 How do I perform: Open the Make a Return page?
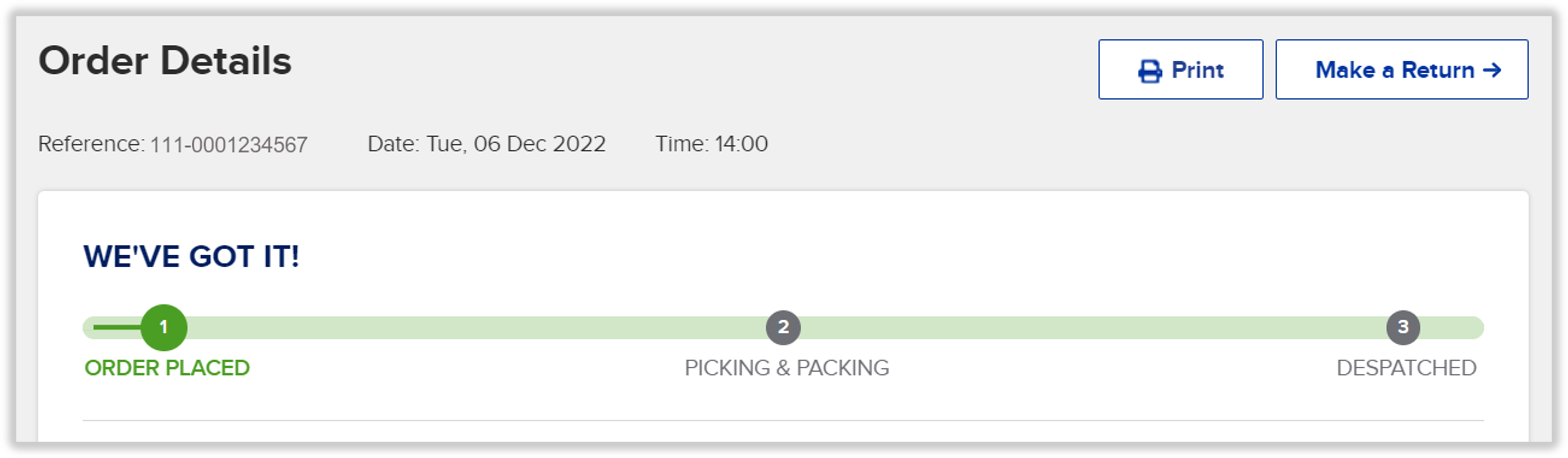click(1401, 70)
